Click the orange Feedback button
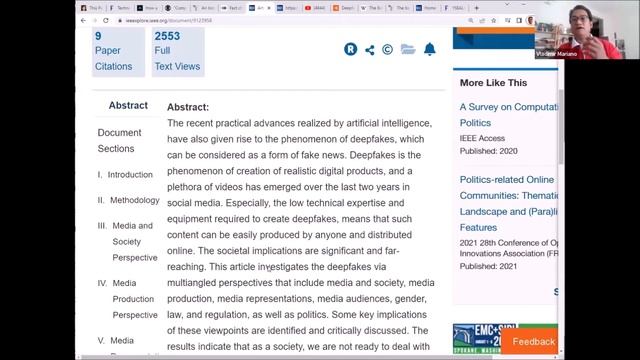This screenshot has width=640, height=360. [x=531, y=341]
